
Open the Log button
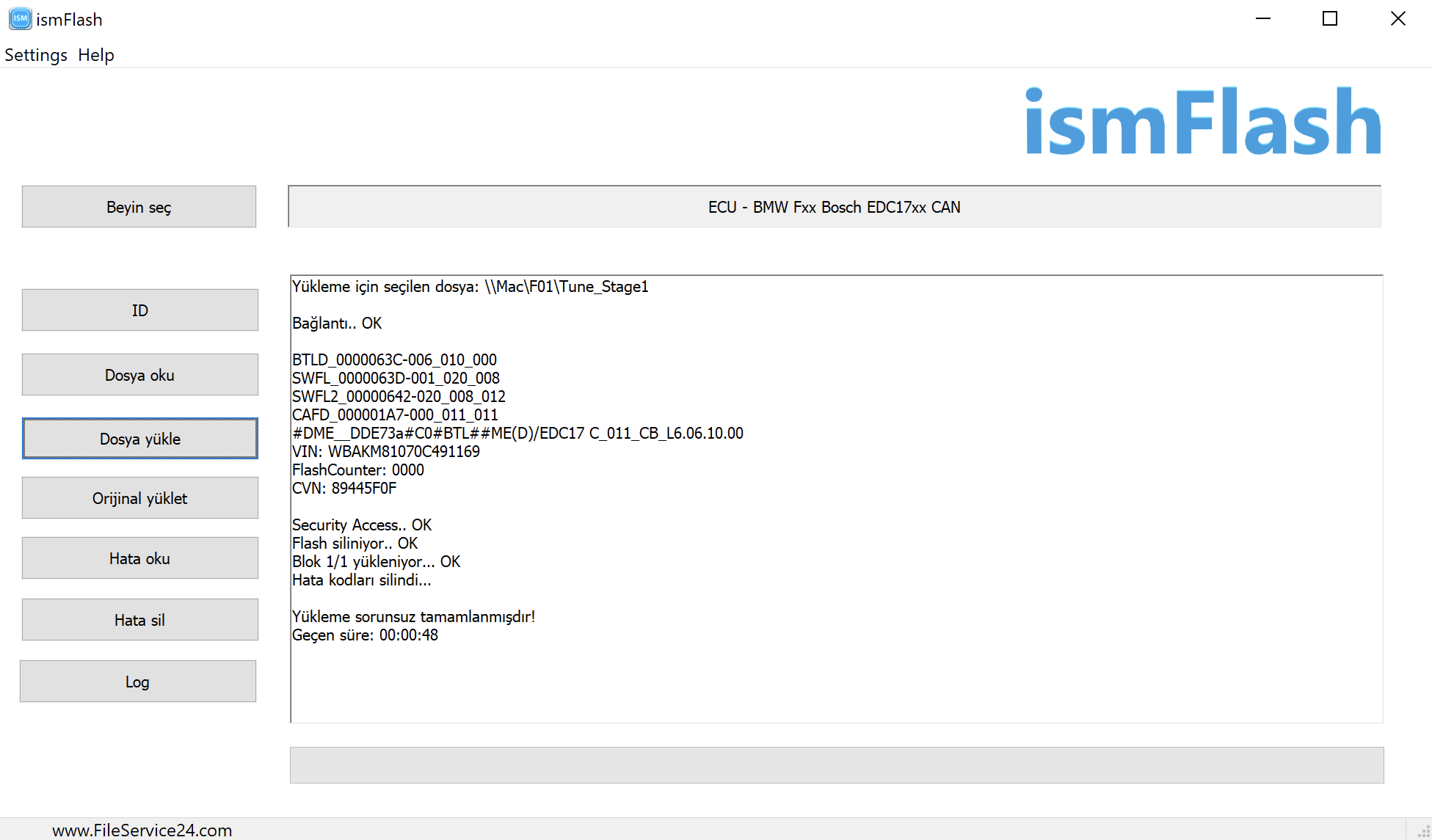[138, 682]
